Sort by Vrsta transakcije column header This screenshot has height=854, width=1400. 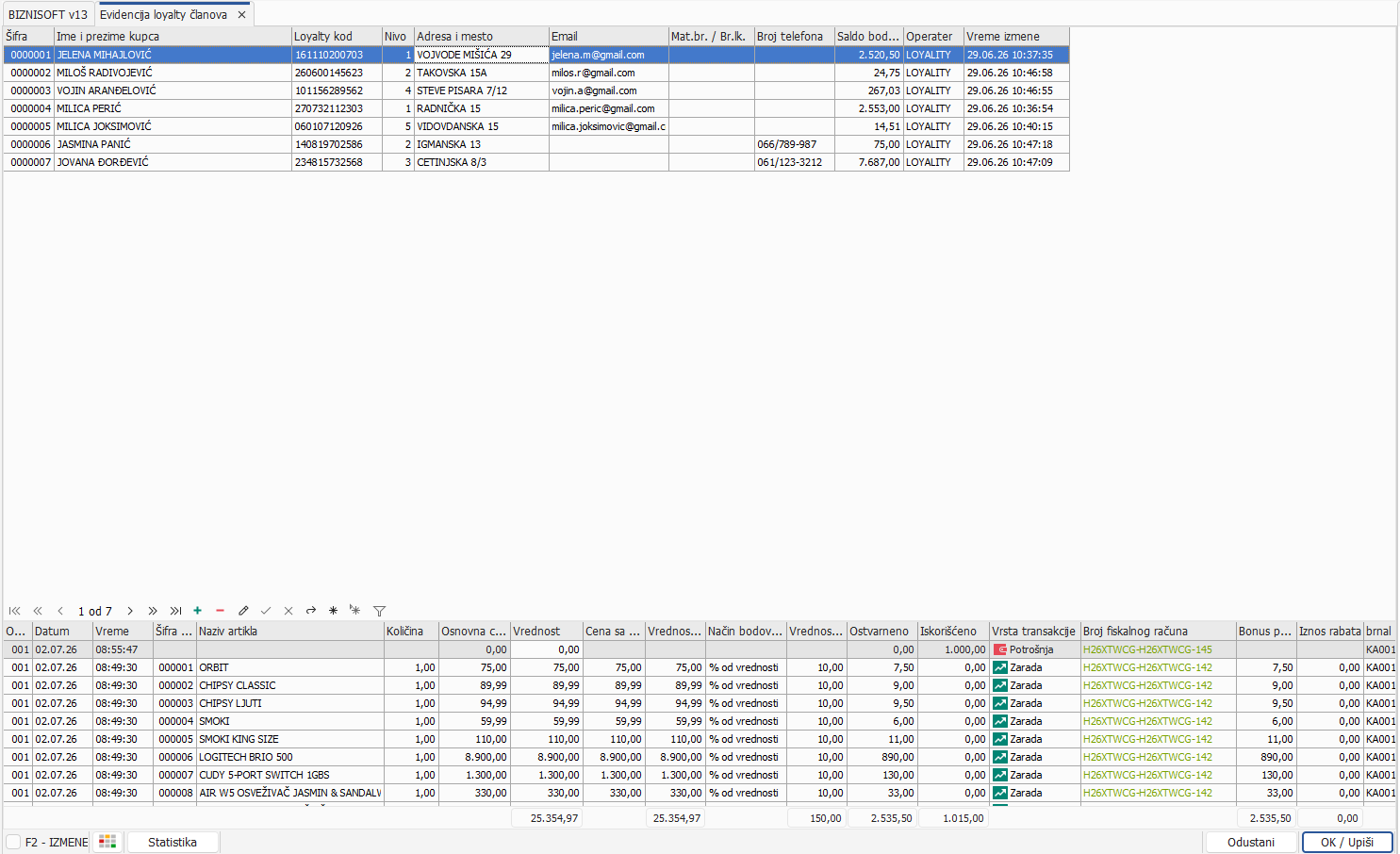pyautogui.click(x=1034, y=632)
